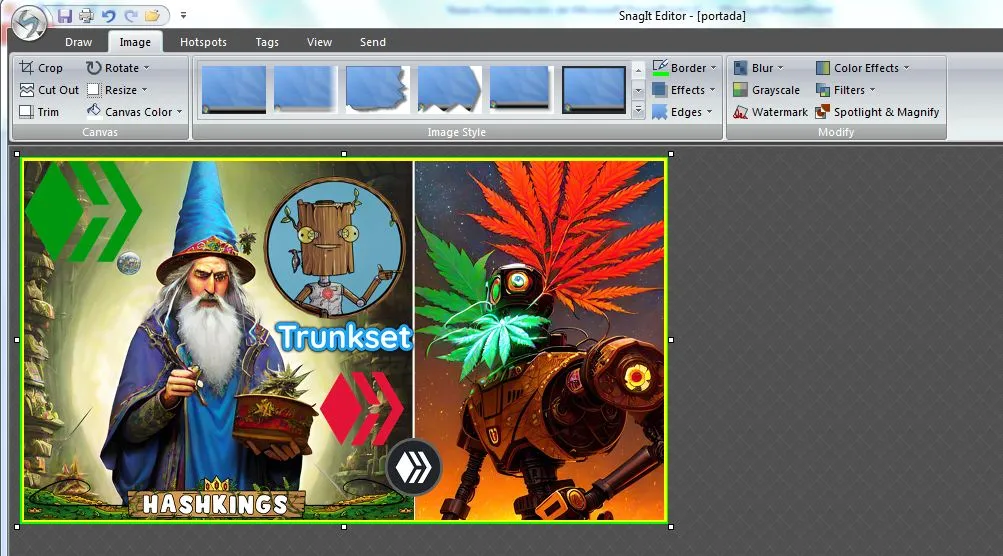1003x556 pixels.
Task: Open Spotlight & Magnify tool
Action: pos(877,112)
